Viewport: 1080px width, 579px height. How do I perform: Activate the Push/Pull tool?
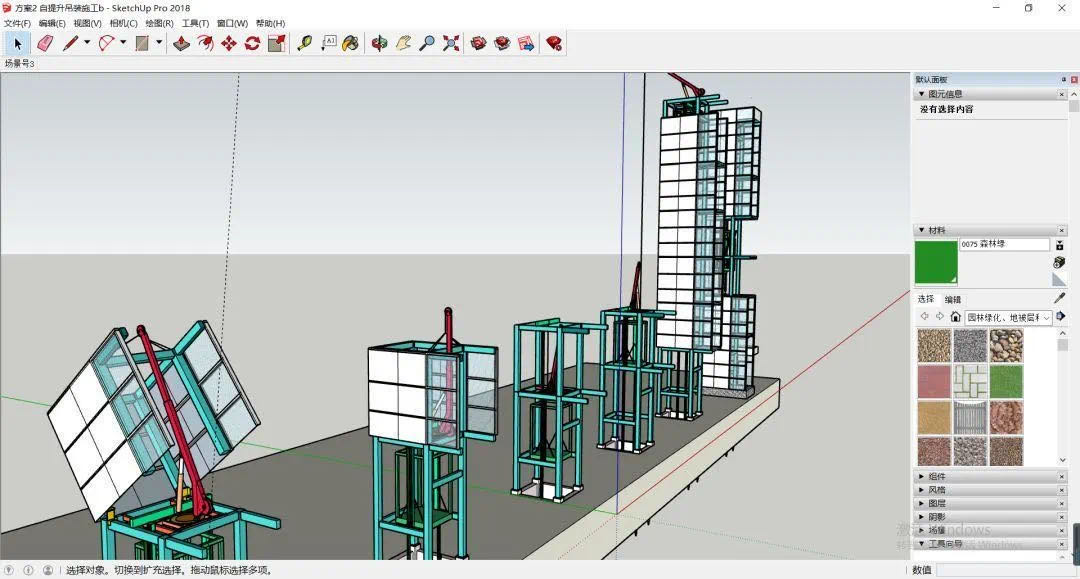tap(181, 43)
